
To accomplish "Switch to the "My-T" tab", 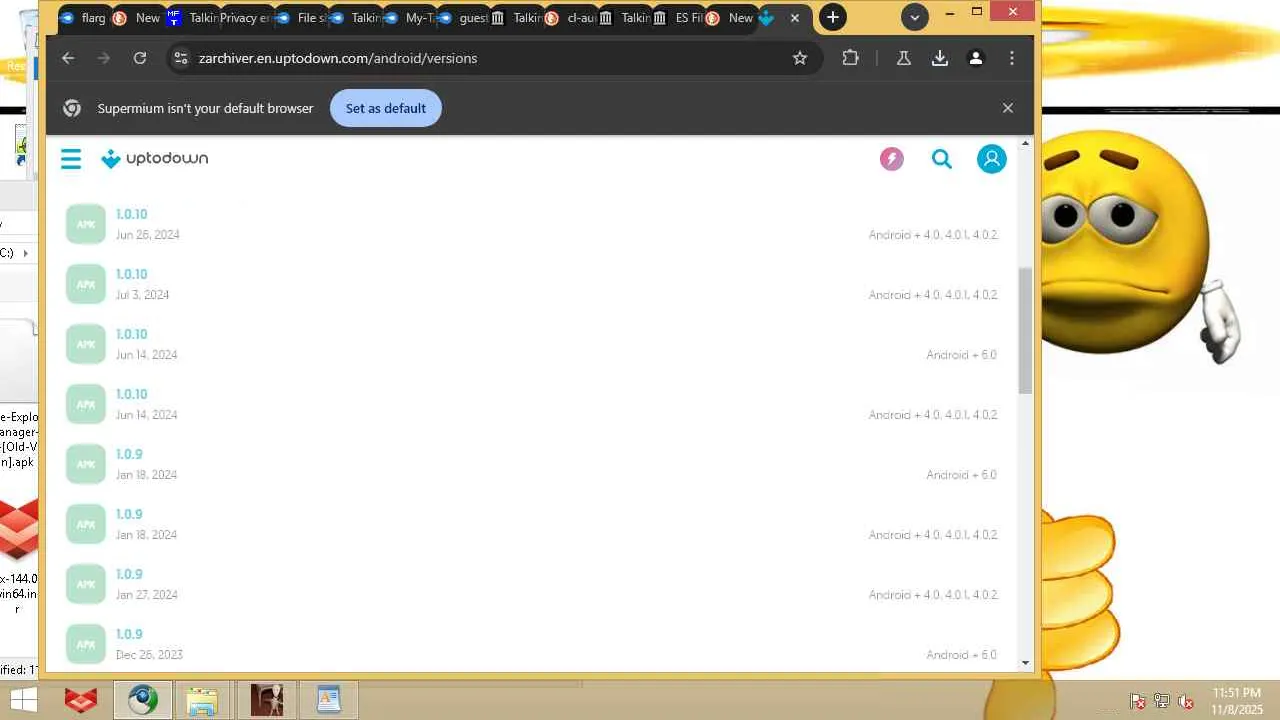I will coord(409,18).
